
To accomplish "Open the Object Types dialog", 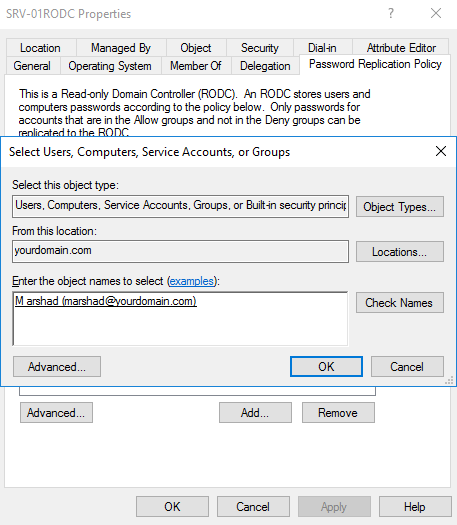I will tap(400, 207).
